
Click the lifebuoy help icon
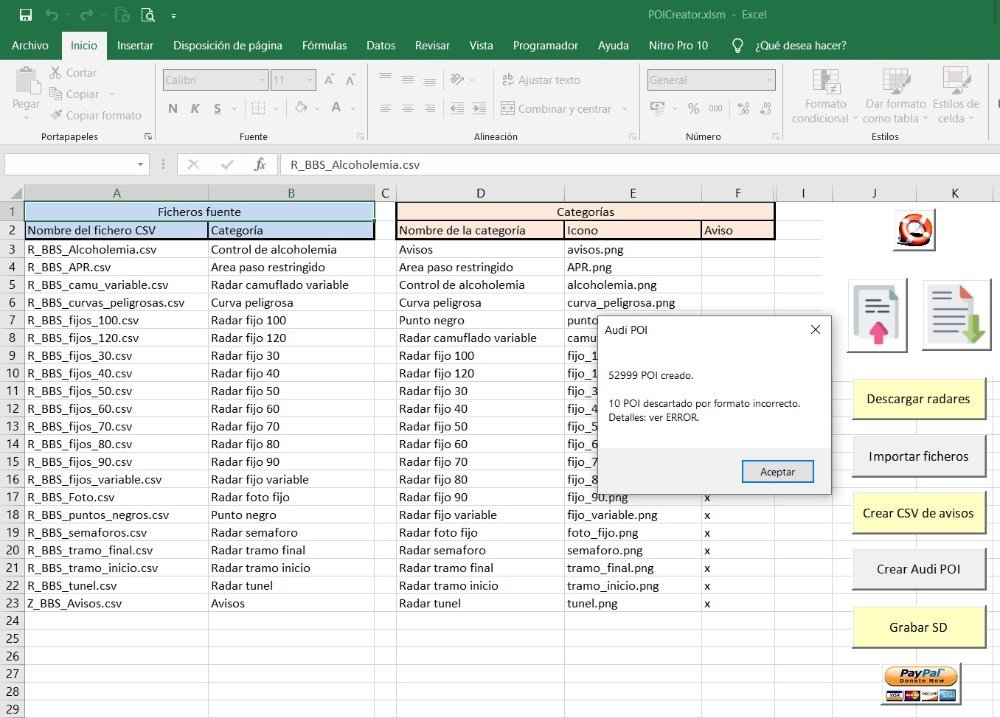914,230
